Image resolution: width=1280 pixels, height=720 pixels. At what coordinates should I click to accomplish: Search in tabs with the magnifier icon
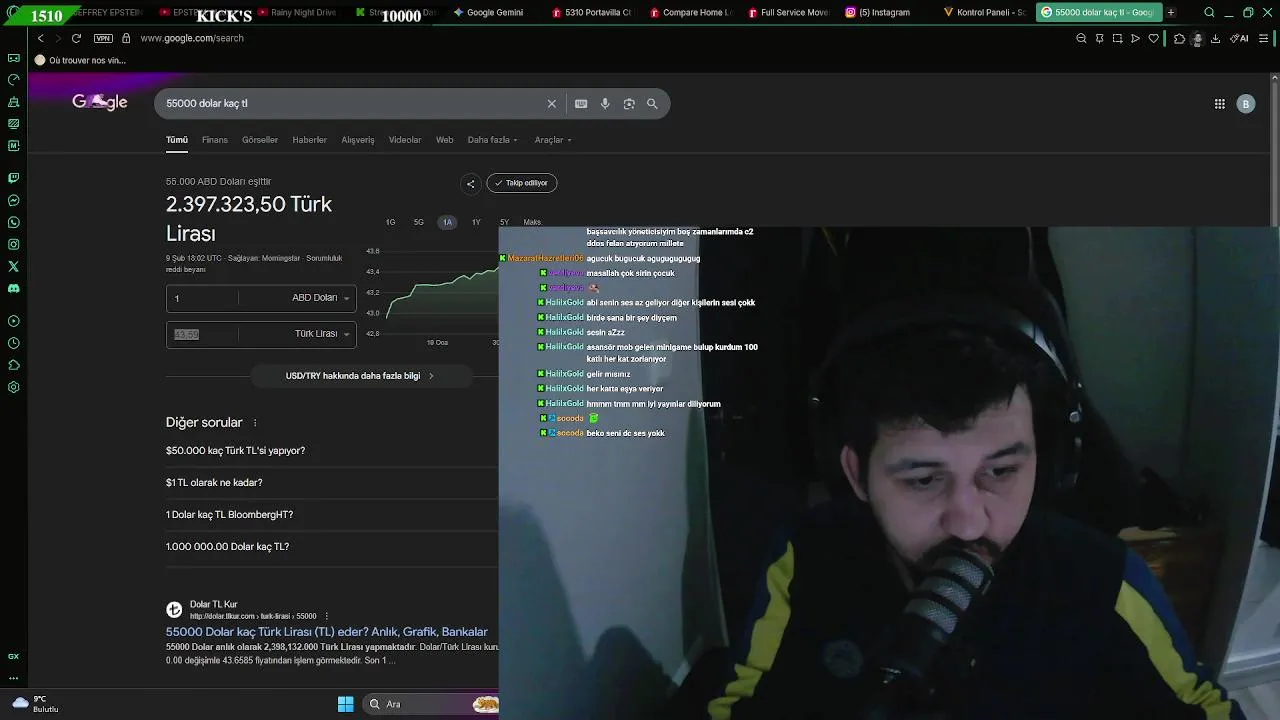tap(1209, 12)
